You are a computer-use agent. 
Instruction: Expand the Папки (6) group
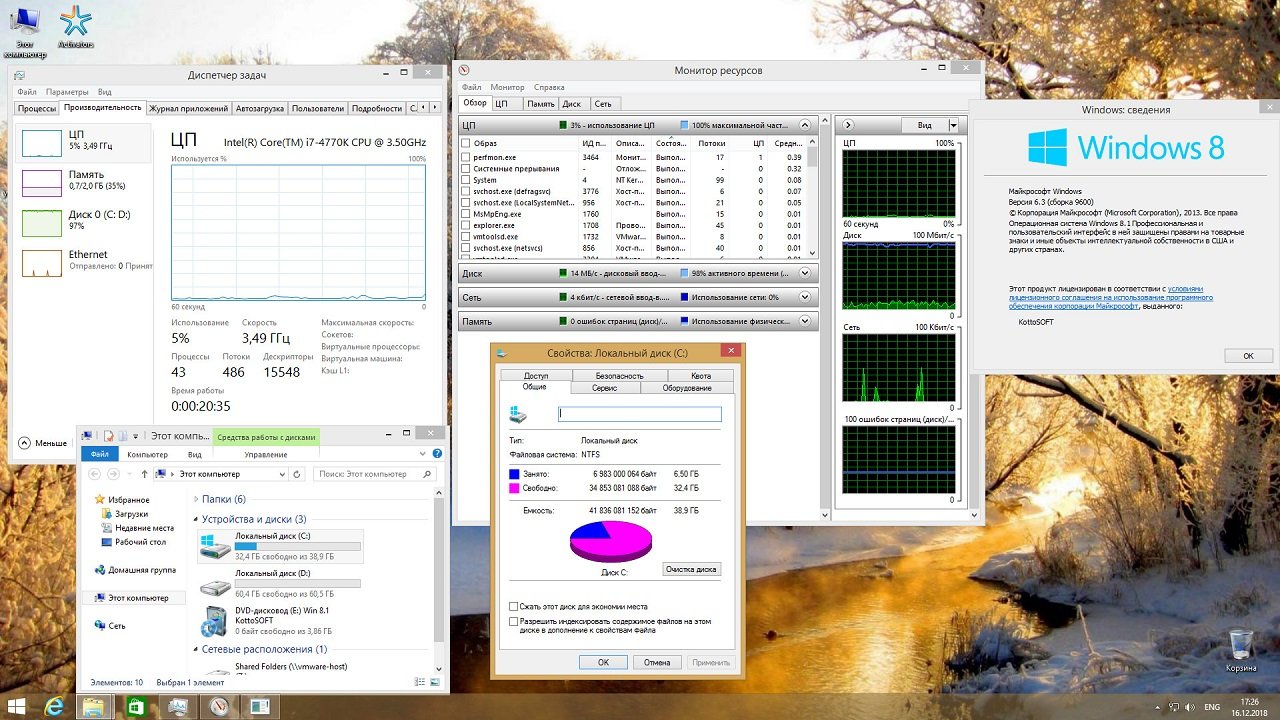pos(195,499)
